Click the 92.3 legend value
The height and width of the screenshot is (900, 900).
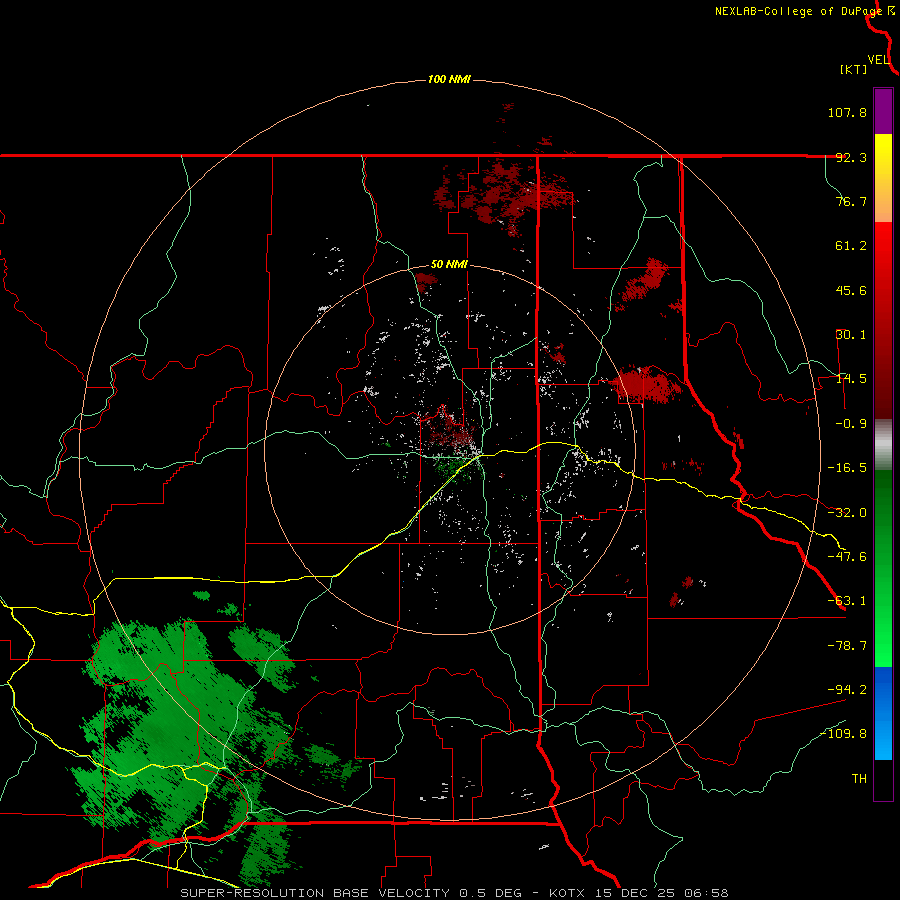point(851,157)
